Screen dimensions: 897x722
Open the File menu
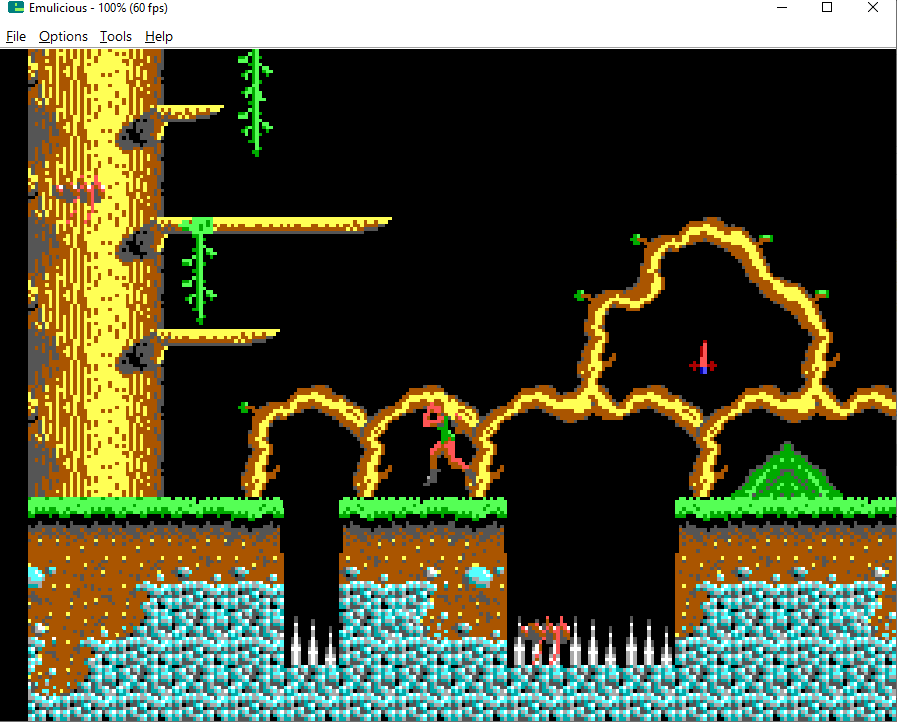16,37
